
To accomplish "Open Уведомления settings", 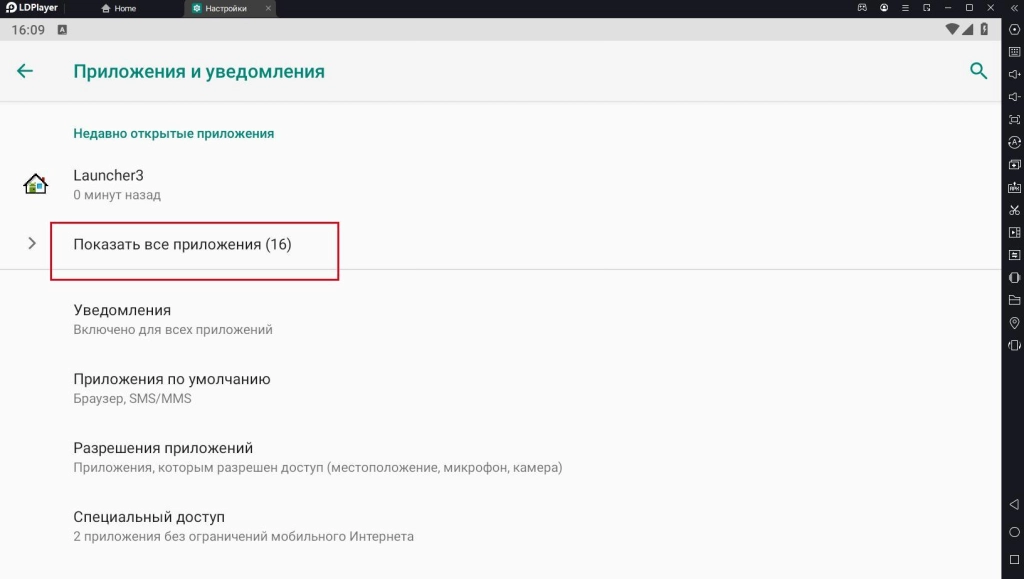I will point(122,310).
